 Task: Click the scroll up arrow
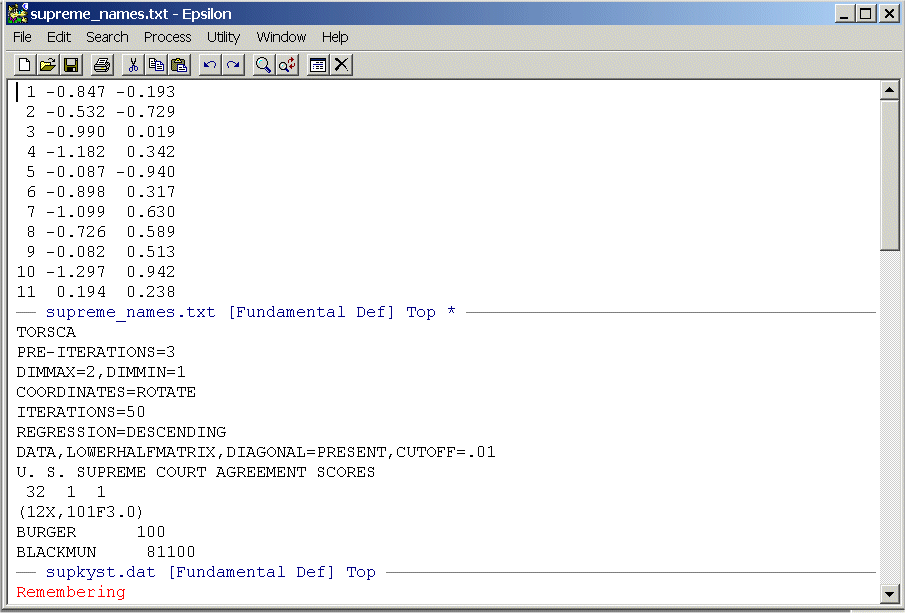click(x=889, y=91)
